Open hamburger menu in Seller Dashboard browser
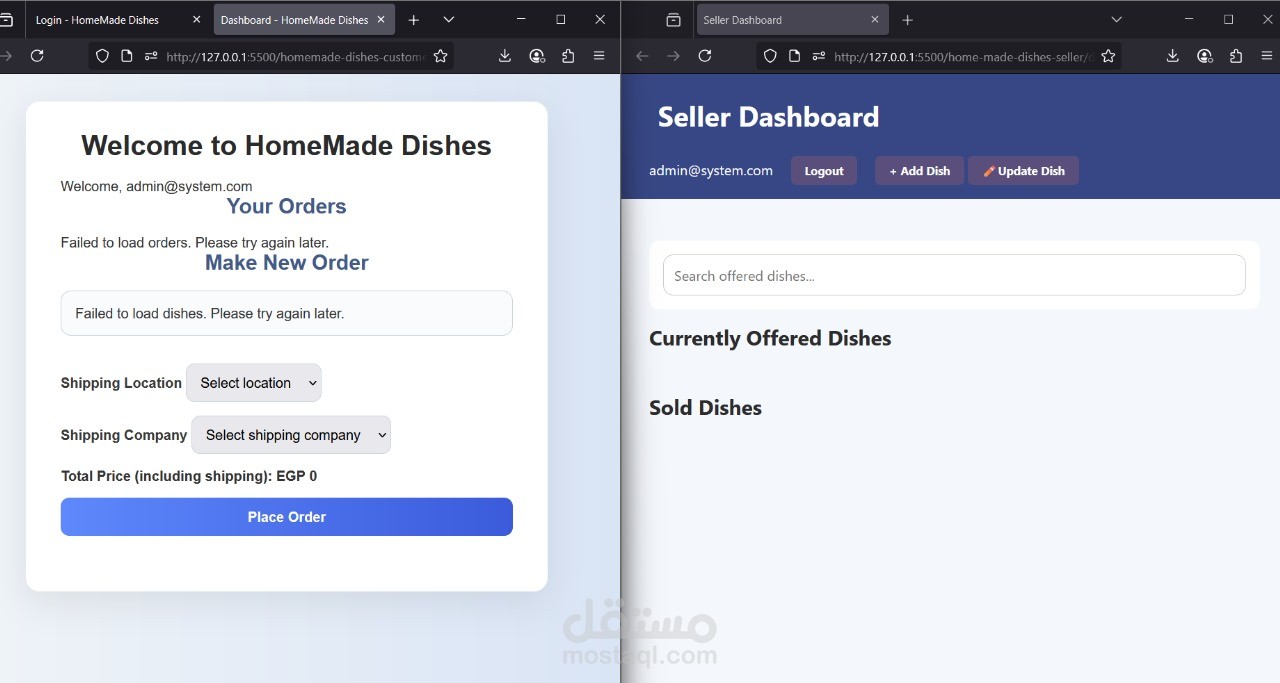 pos(1267,56)
